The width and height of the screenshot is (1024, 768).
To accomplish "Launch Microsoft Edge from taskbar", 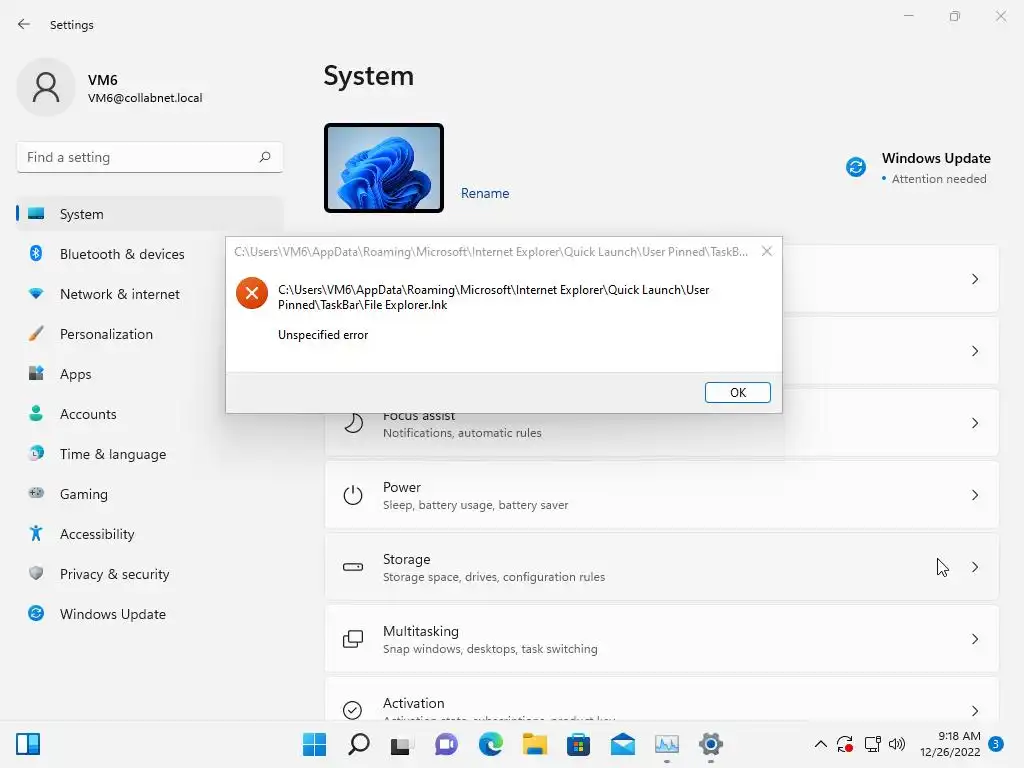I will coord(490,744).
